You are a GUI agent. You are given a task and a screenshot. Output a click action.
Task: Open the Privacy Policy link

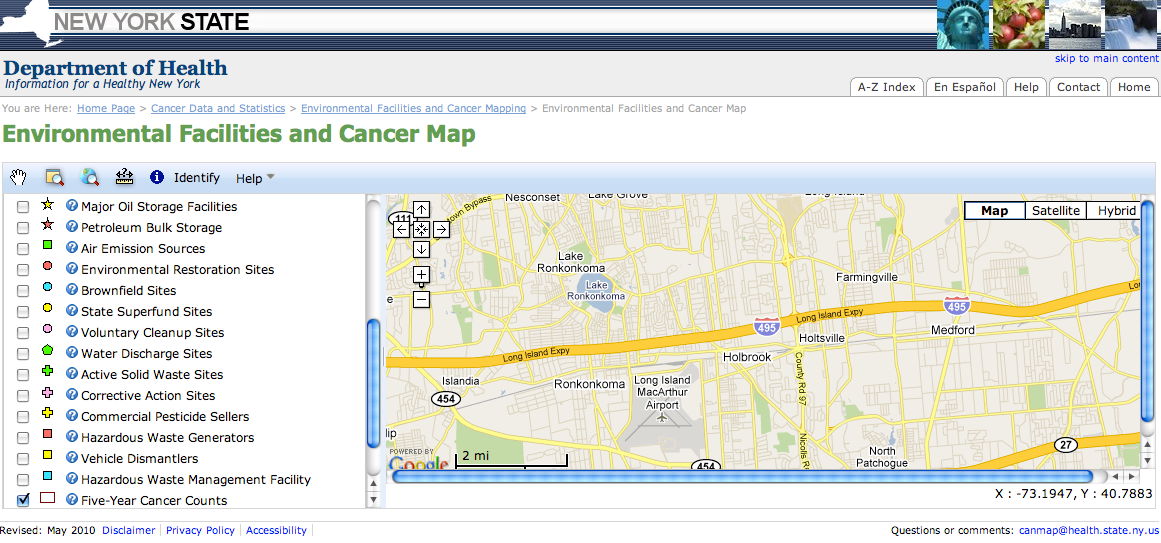pos(200,530)
